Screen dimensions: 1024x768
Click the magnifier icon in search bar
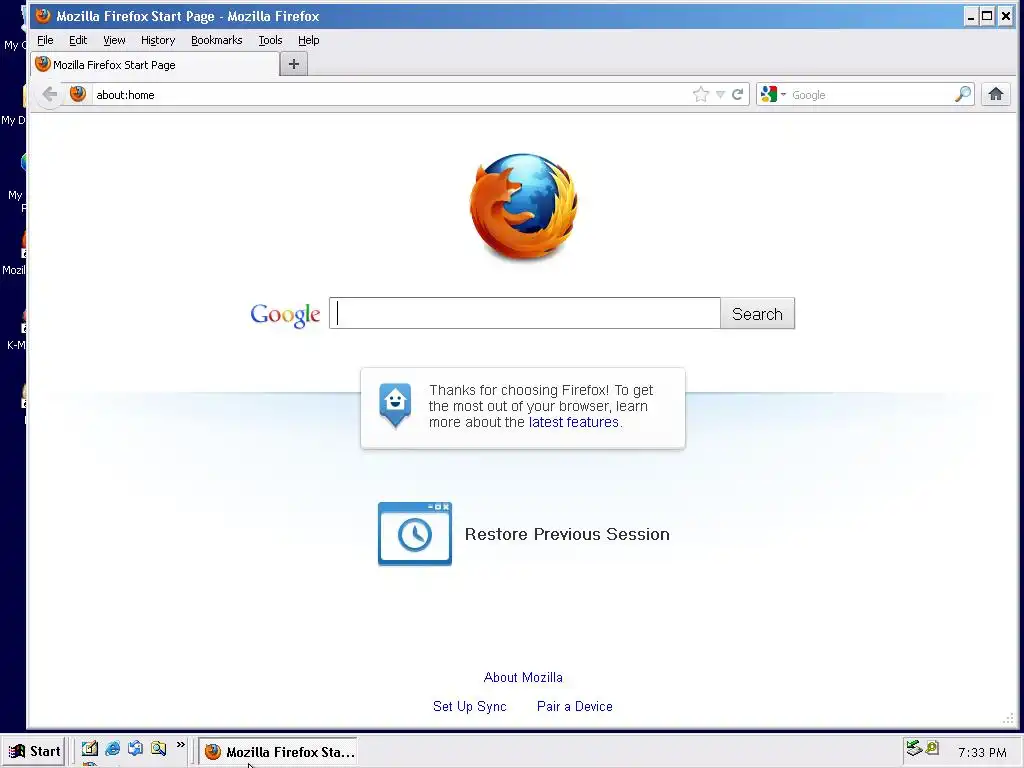tap(963, 95)
